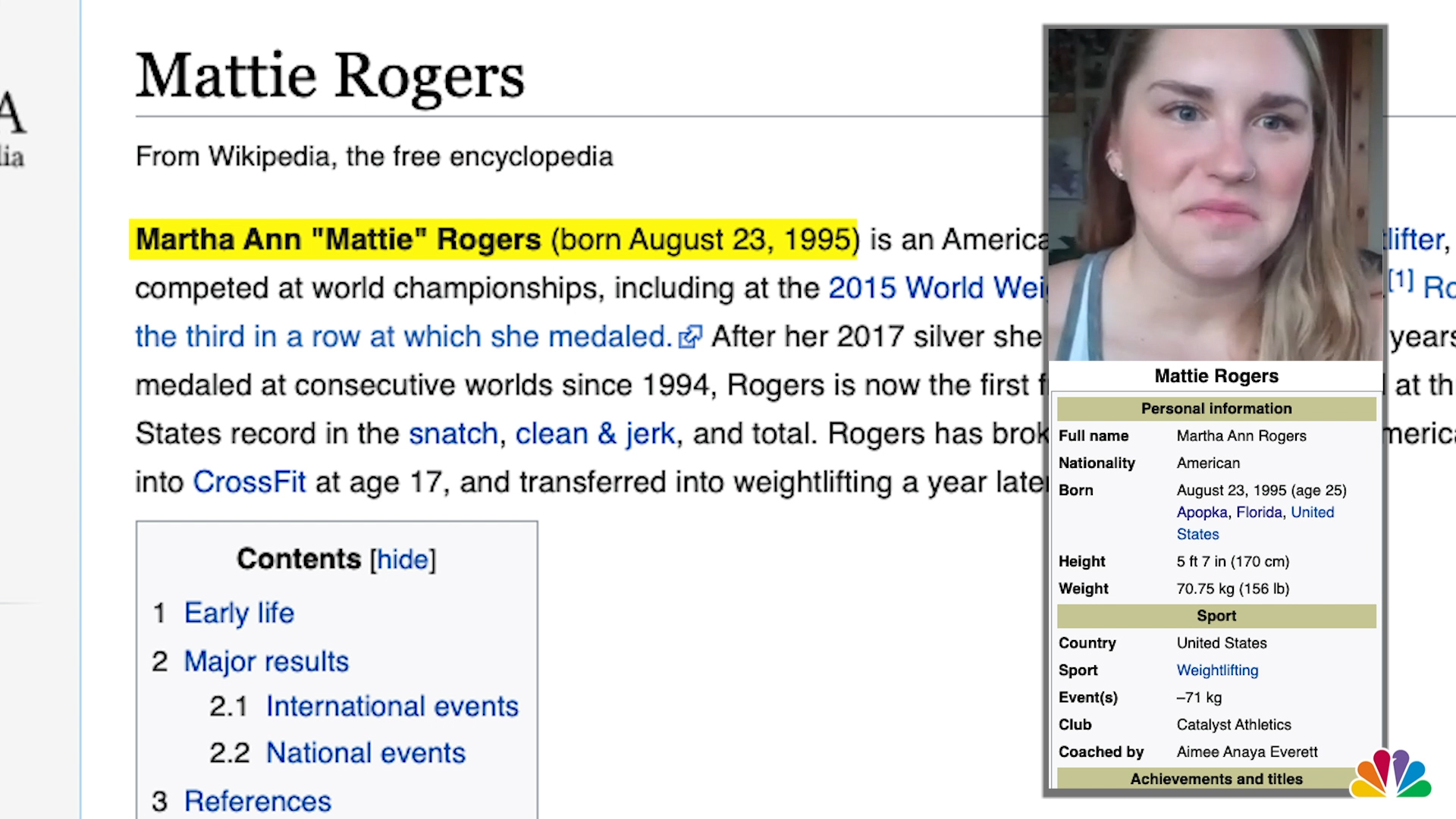The width and height of the screenshot is (1456, 819).
Task: Open the Apopka article link
Action: tap(1202, 512)
